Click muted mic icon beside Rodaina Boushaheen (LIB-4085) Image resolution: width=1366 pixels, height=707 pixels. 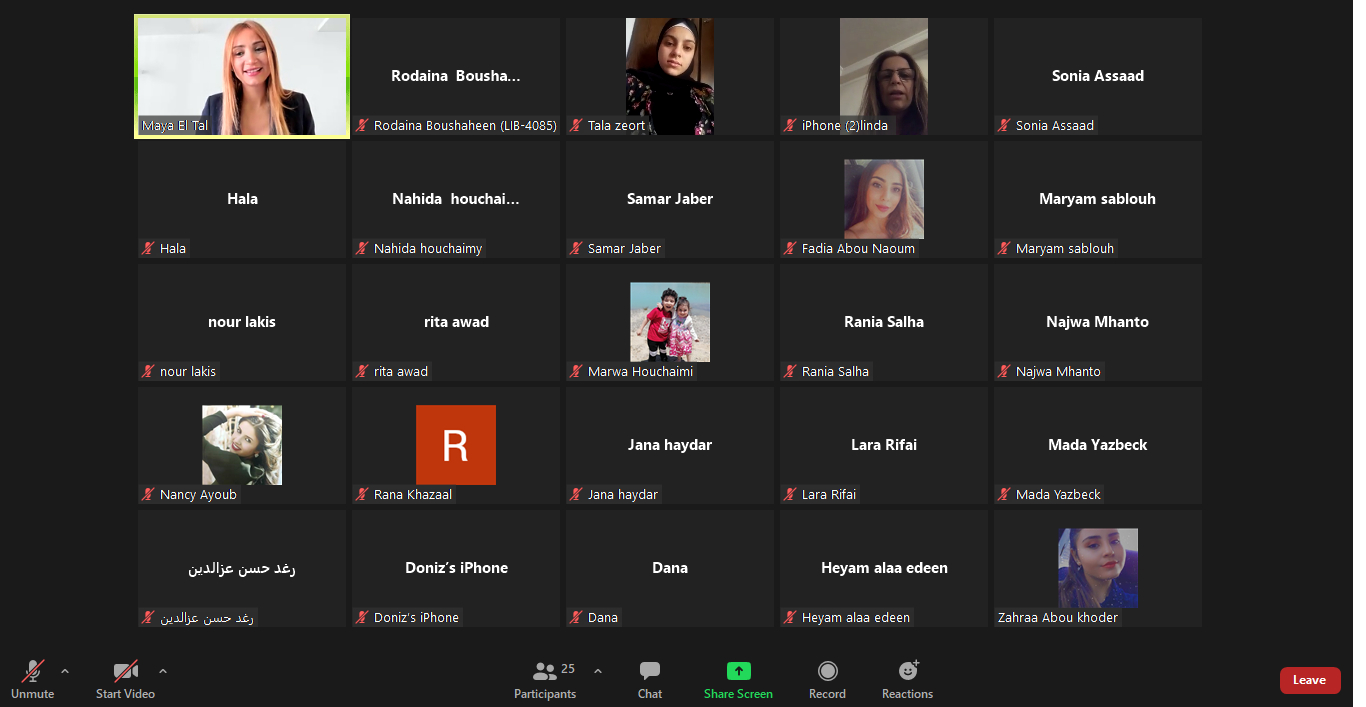coord(362,126)
